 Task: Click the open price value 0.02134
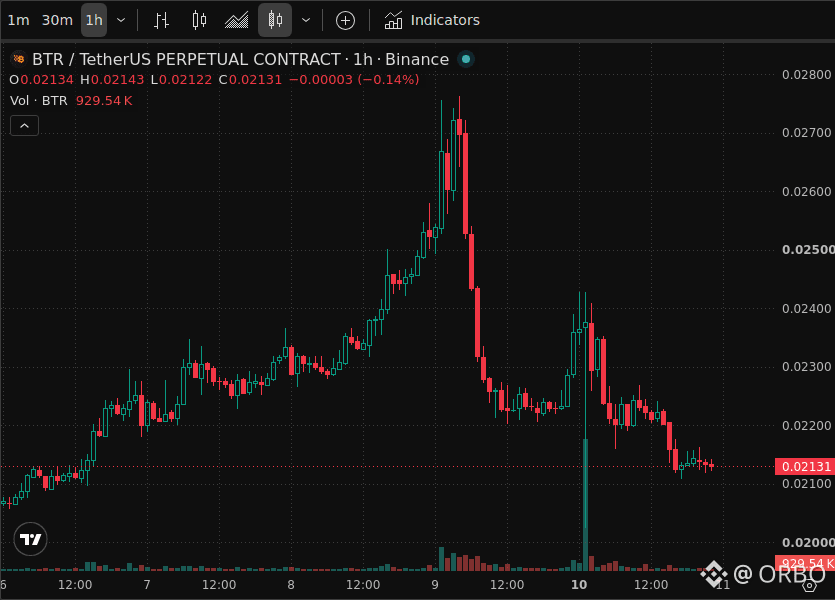point(47,80)
